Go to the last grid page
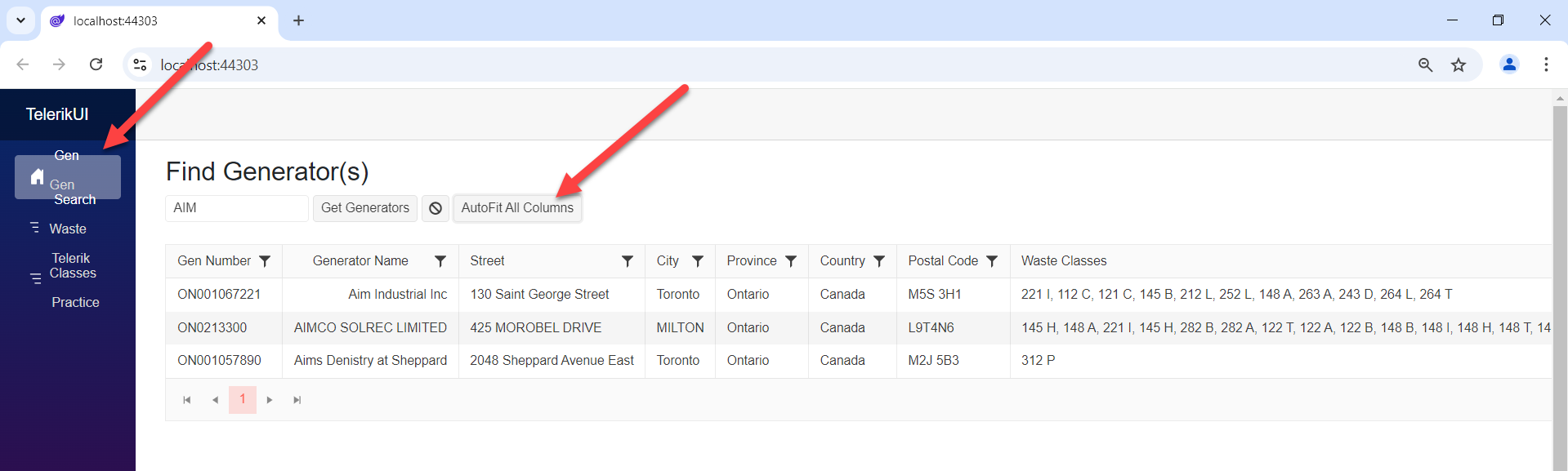This screenshot has height=471, width=1568. point(297,400)
